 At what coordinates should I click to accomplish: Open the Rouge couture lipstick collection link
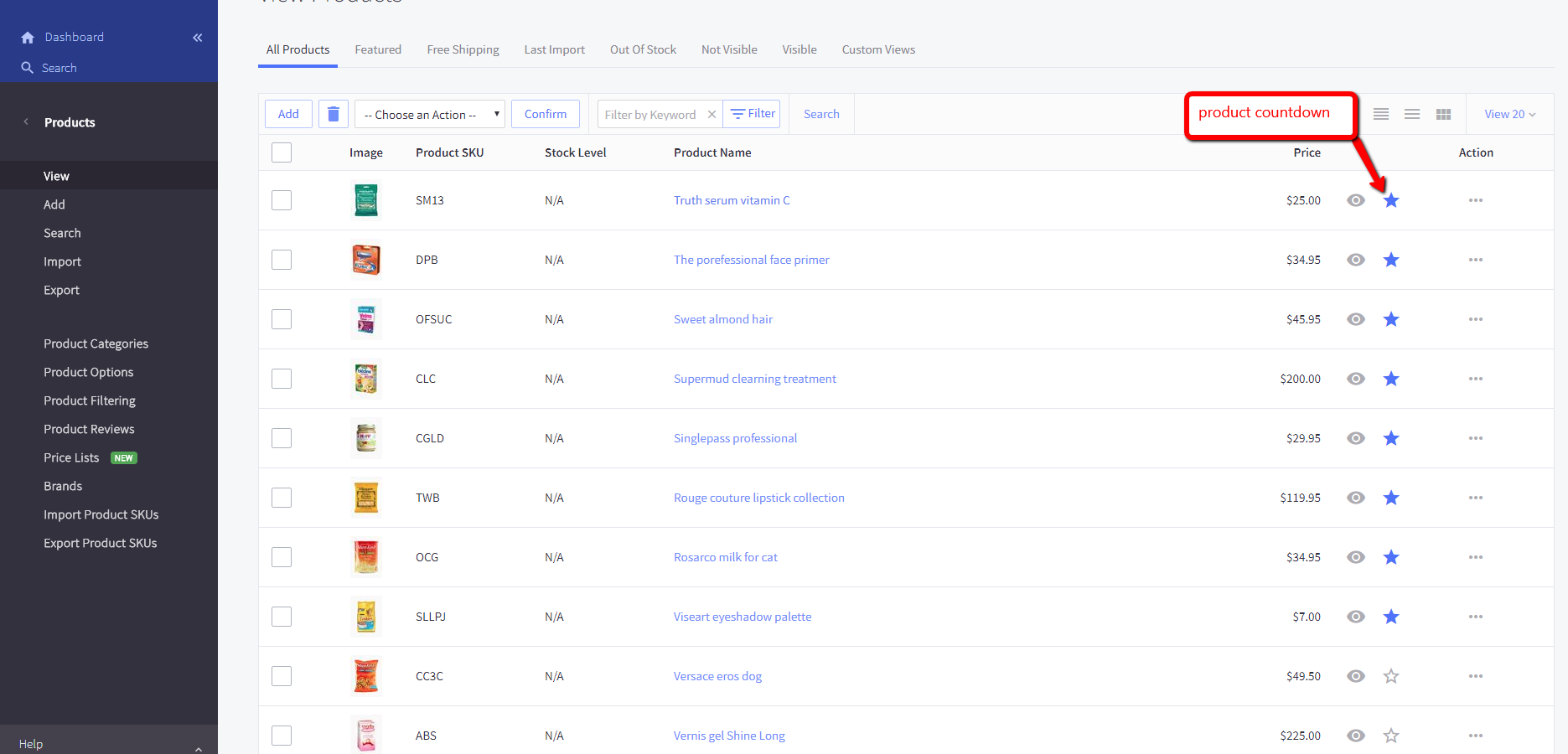(x=759, y=498)
